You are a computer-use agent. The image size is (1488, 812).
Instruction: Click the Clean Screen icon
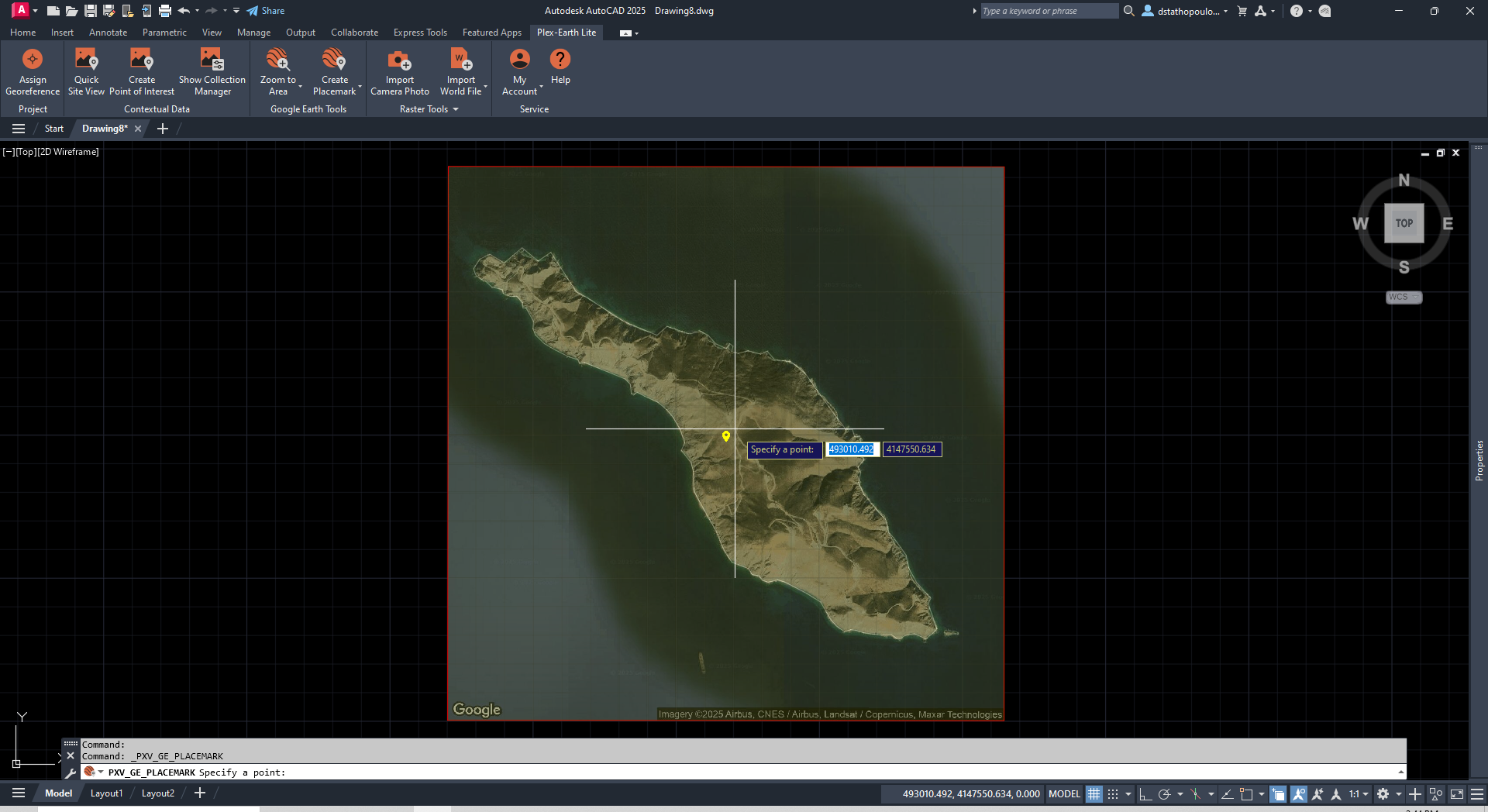coord(1457,793)
